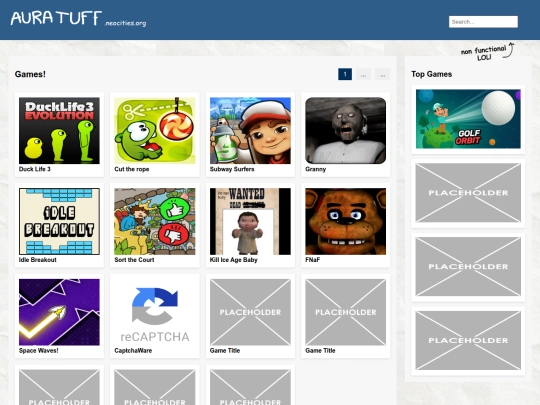This screenshot has width=540, height=405.
Task: Open the Golf Orbit thumbnail in Top Games
Action: 468,119
